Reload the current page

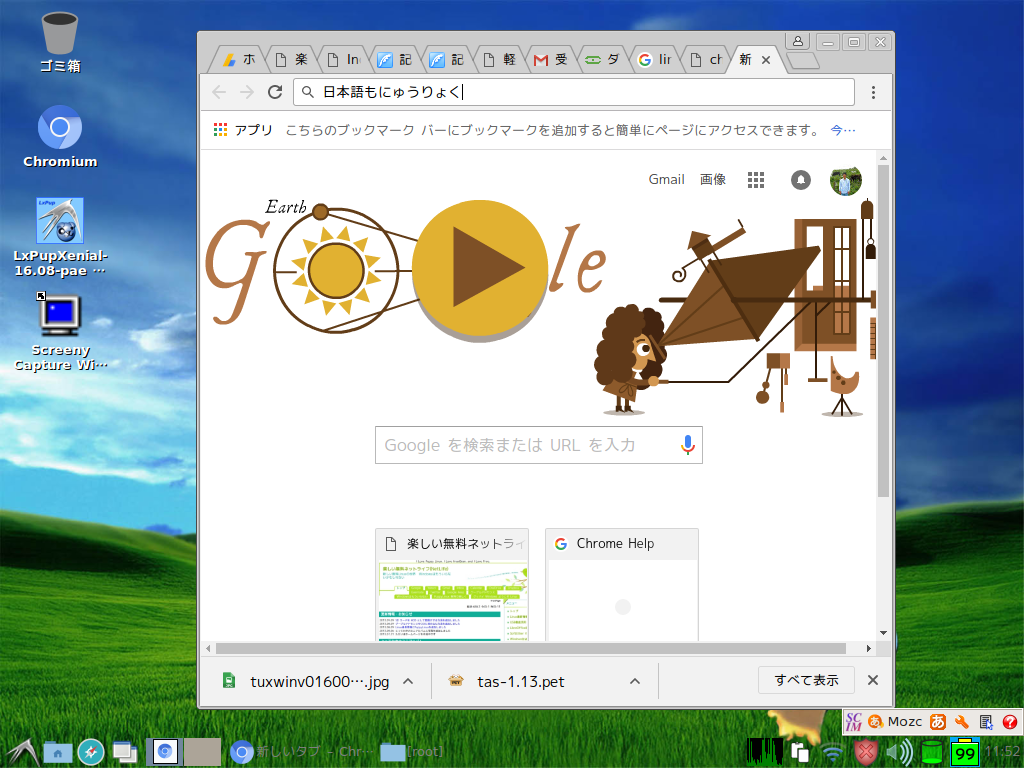pos(275,92)
